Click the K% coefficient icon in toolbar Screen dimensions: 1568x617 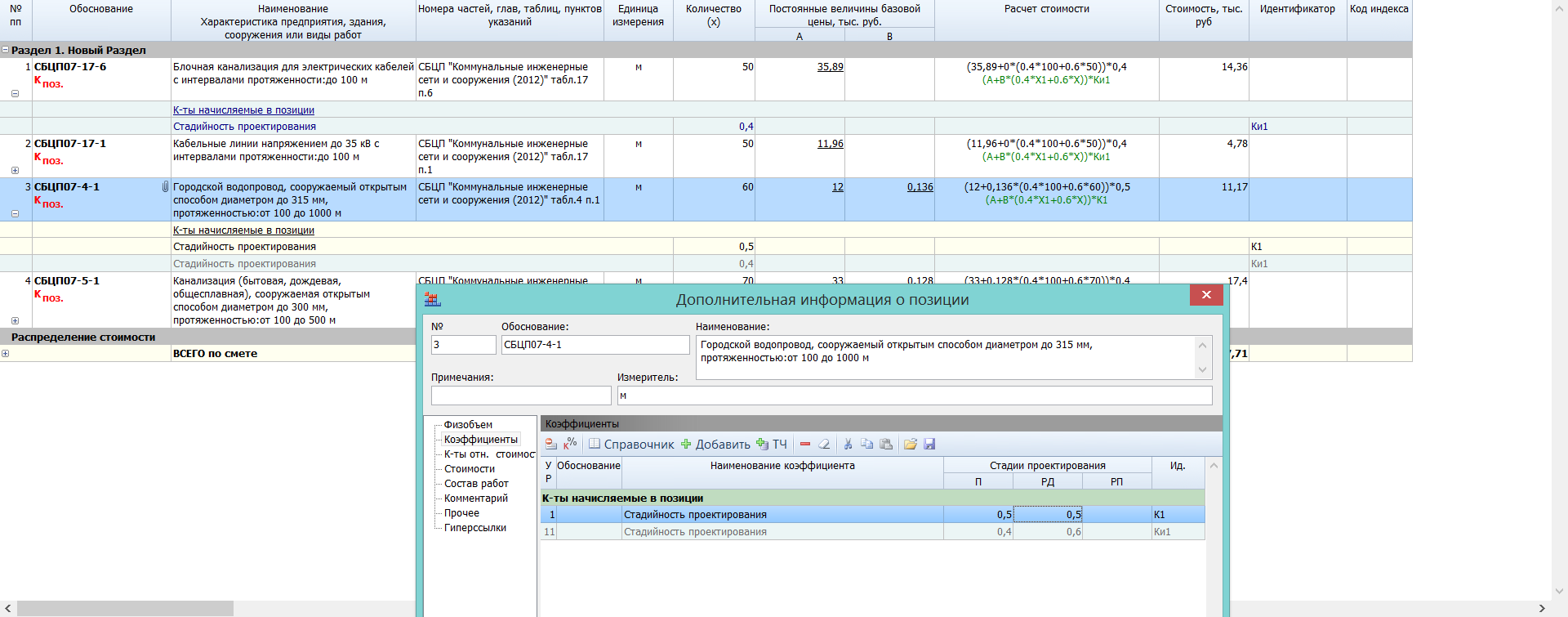click(x=570, y=444)
